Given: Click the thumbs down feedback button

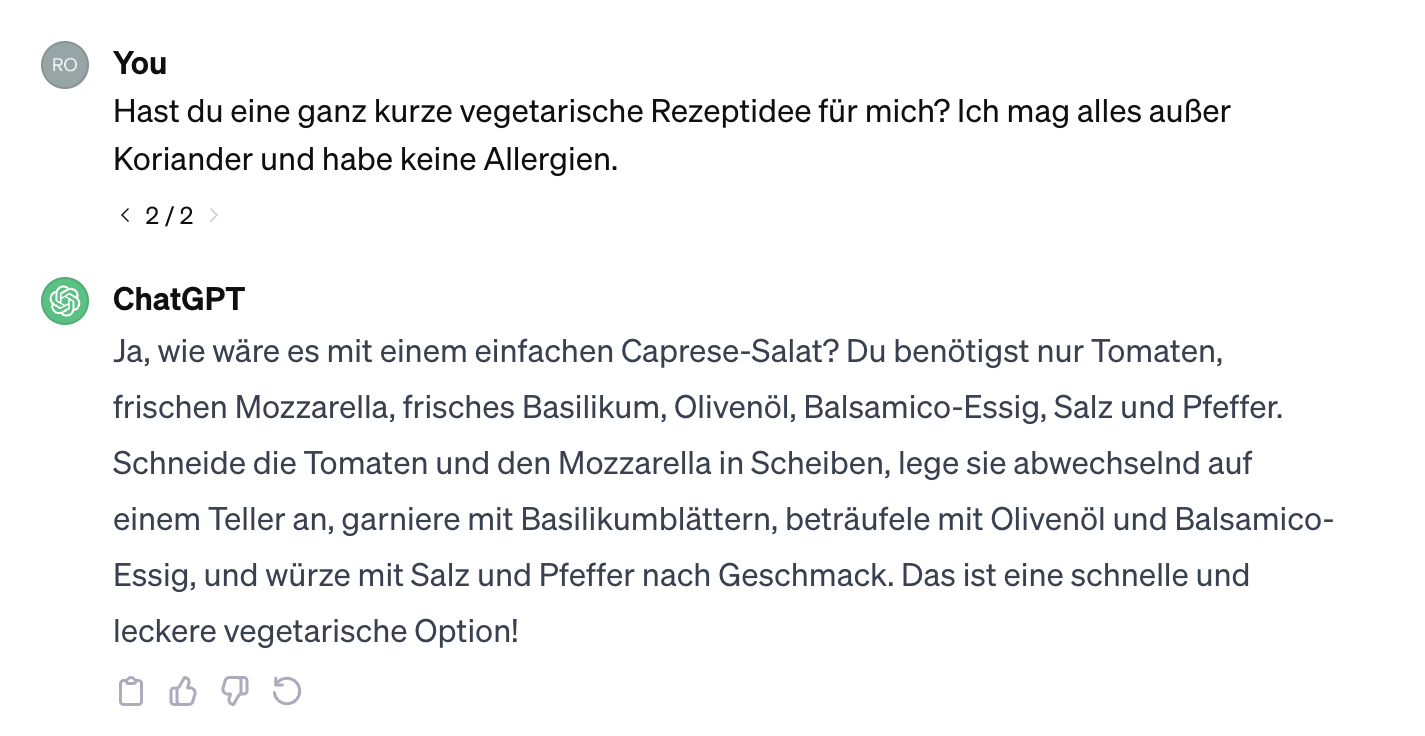Looking at the screenshot, I should point(234,690).
